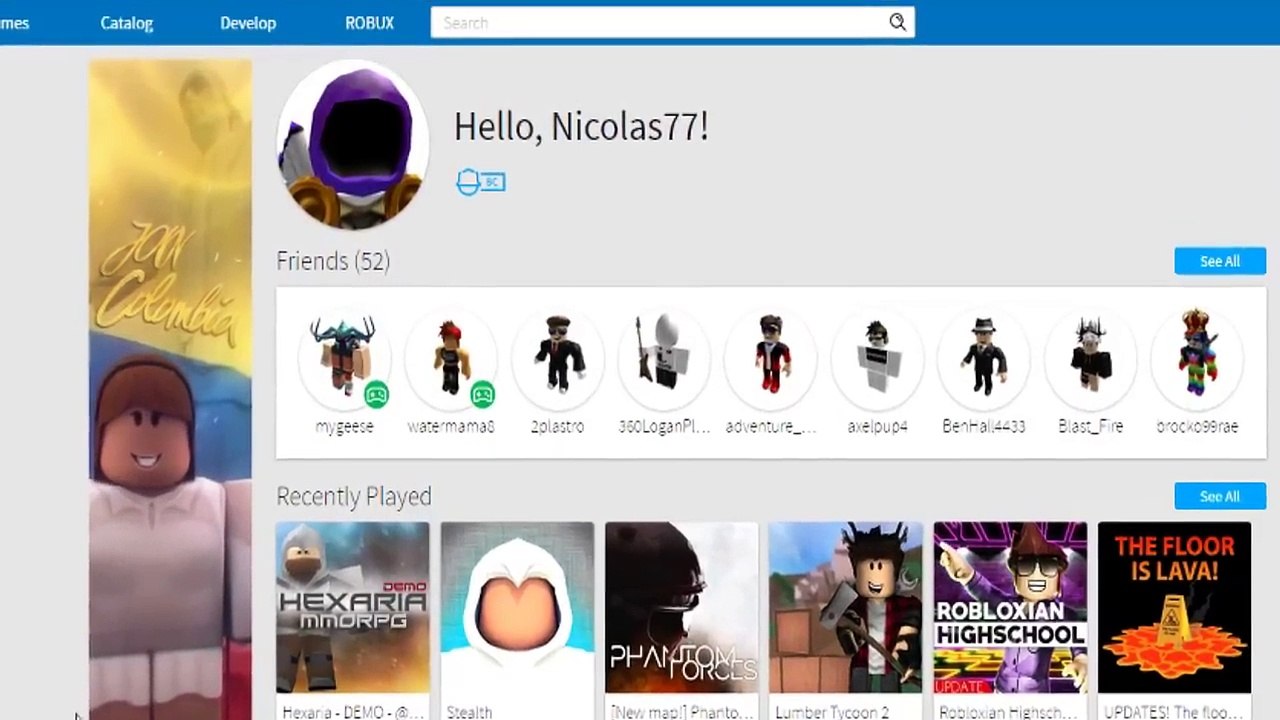This screenshot has width=1280, height=720.
Task: Open the Robloxian Highschool game thumbnail
Action: [1010, 607]
